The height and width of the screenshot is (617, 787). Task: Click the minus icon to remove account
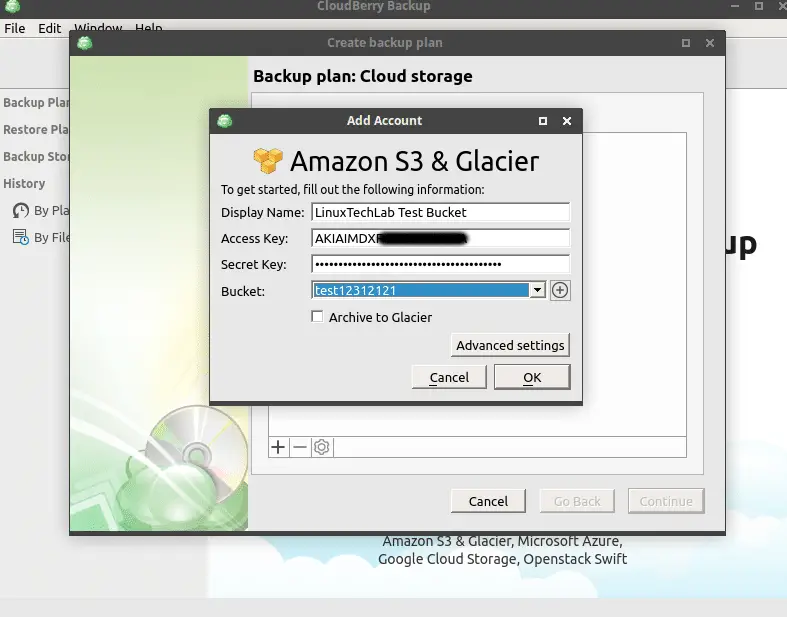[300, 447]
